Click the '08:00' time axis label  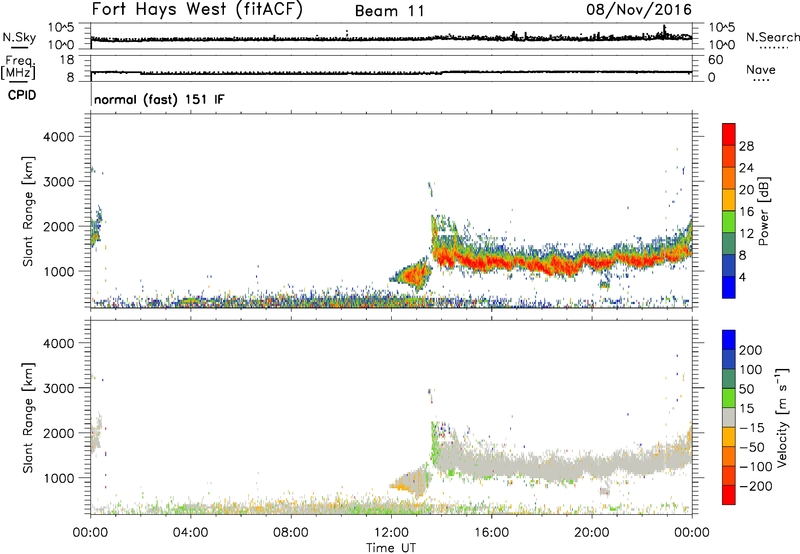pos(291,533)
